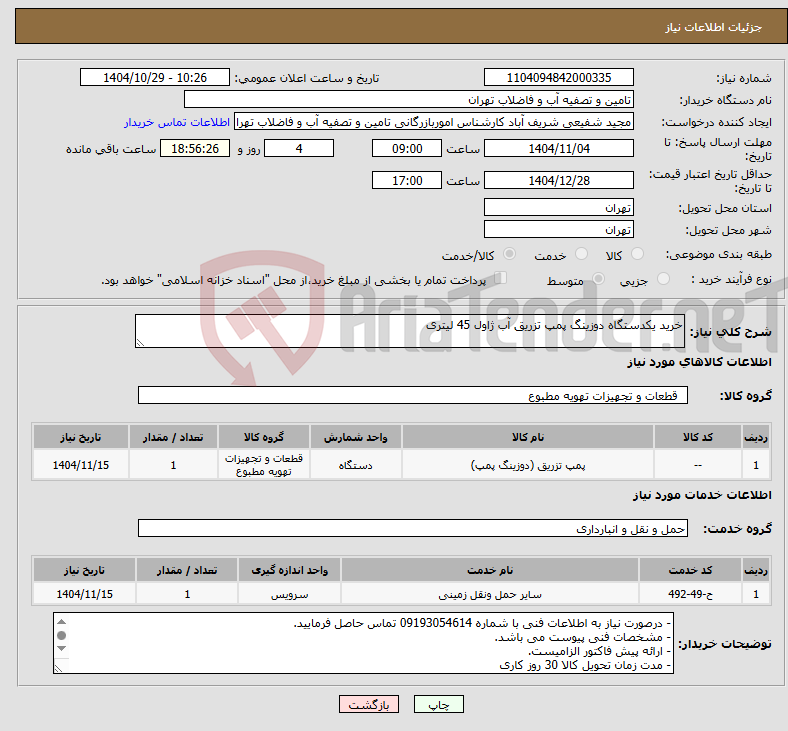The width and height of the screenshot is (788, 731).
Task: Select the خدمت radio button
Action: 581,254
